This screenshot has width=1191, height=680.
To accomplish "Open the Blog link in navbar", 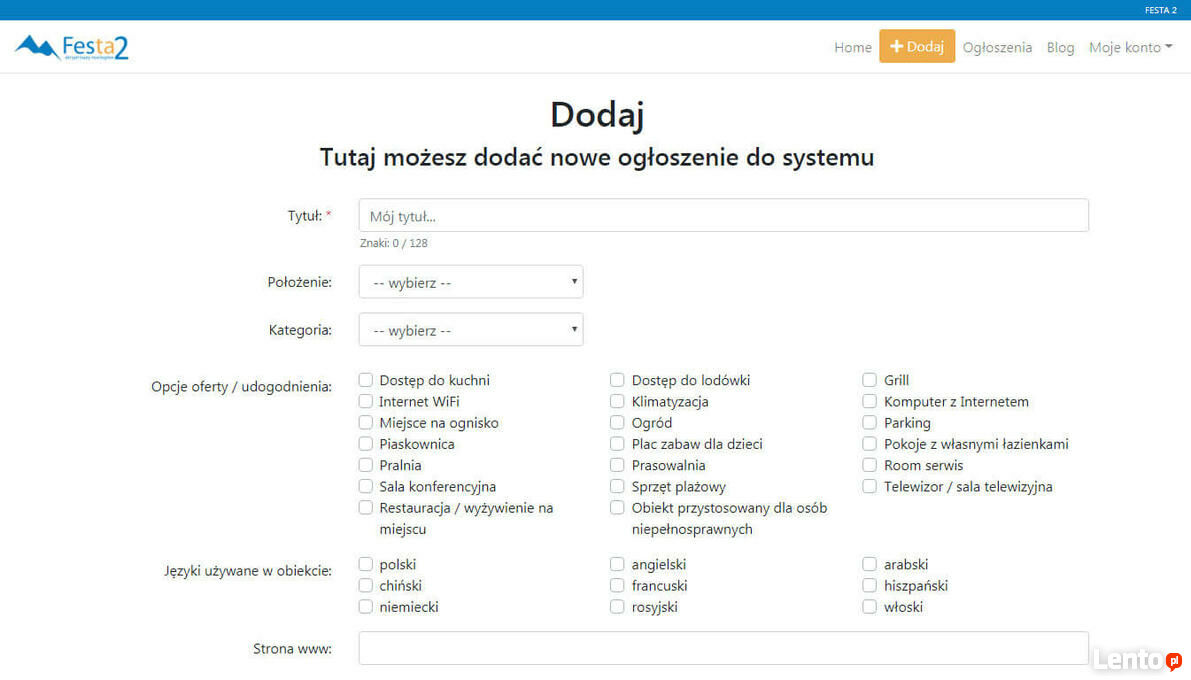I will point(1060,47).
